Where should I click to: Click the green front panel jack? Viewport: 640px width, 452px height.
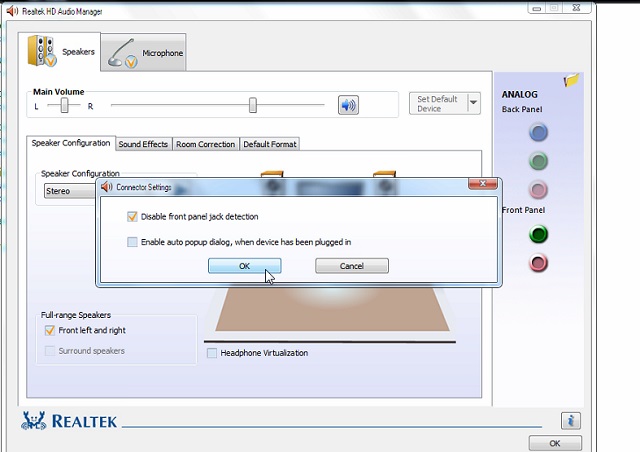(539, 235)
